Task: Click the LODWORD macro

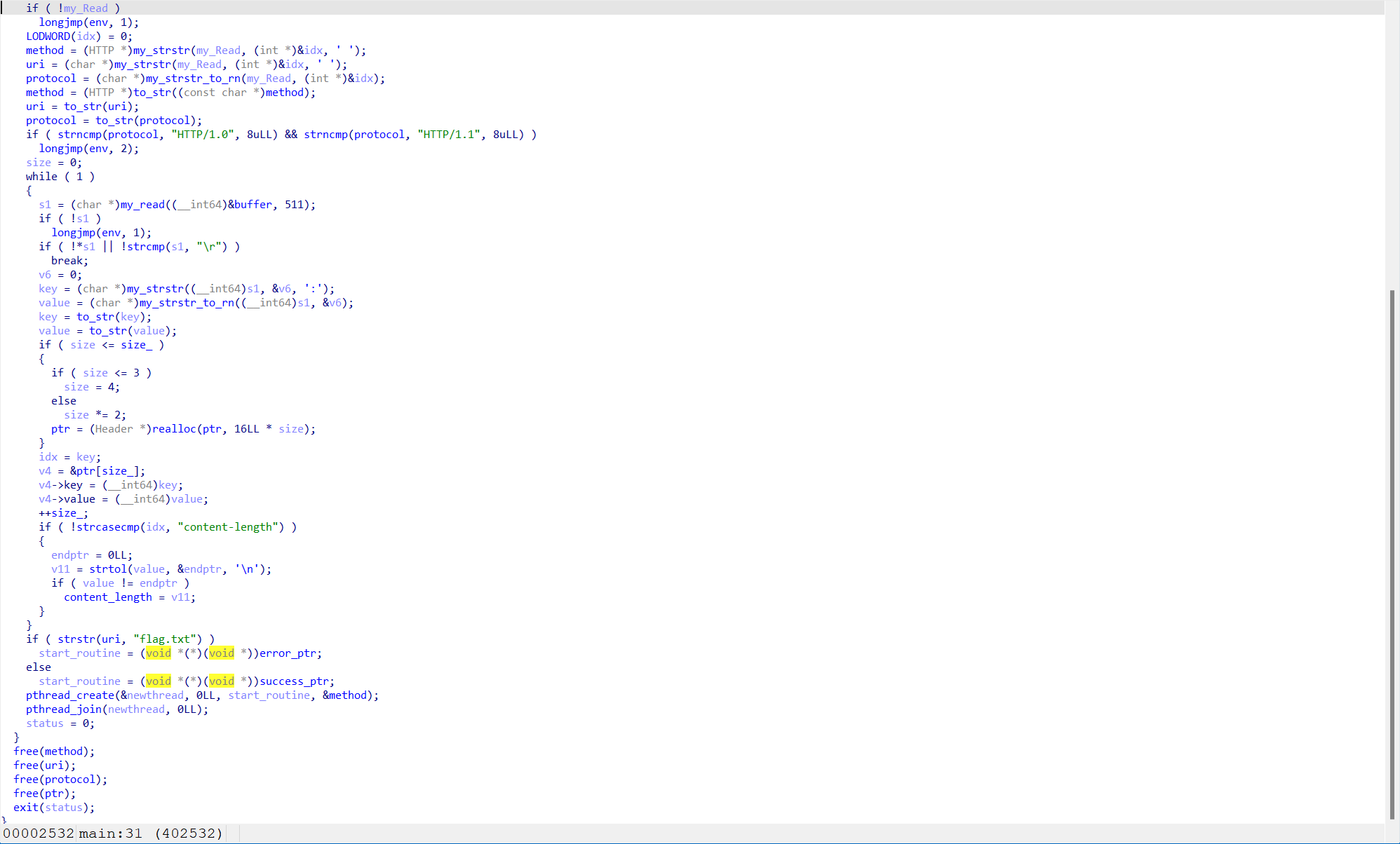Action: pyautogui.click(x=48, y=36)
